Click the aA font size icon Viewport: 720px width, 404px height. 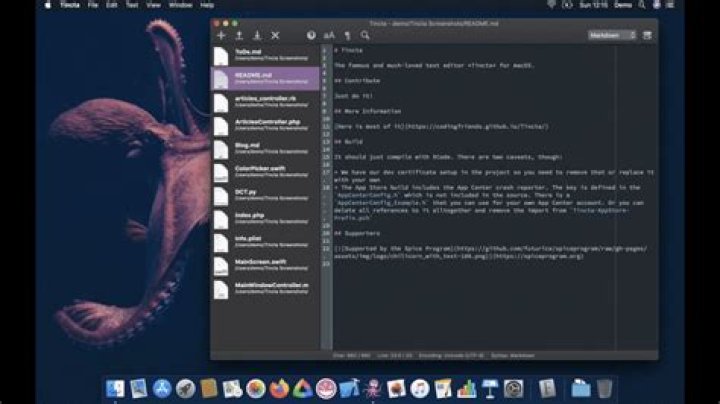[x=329, y=35]
